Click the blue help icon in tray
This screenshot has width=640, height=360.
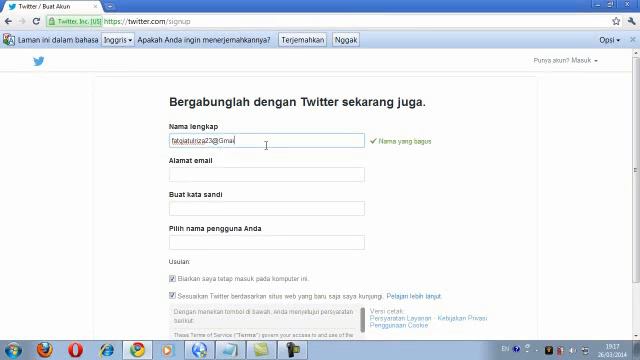pos(516,349)
